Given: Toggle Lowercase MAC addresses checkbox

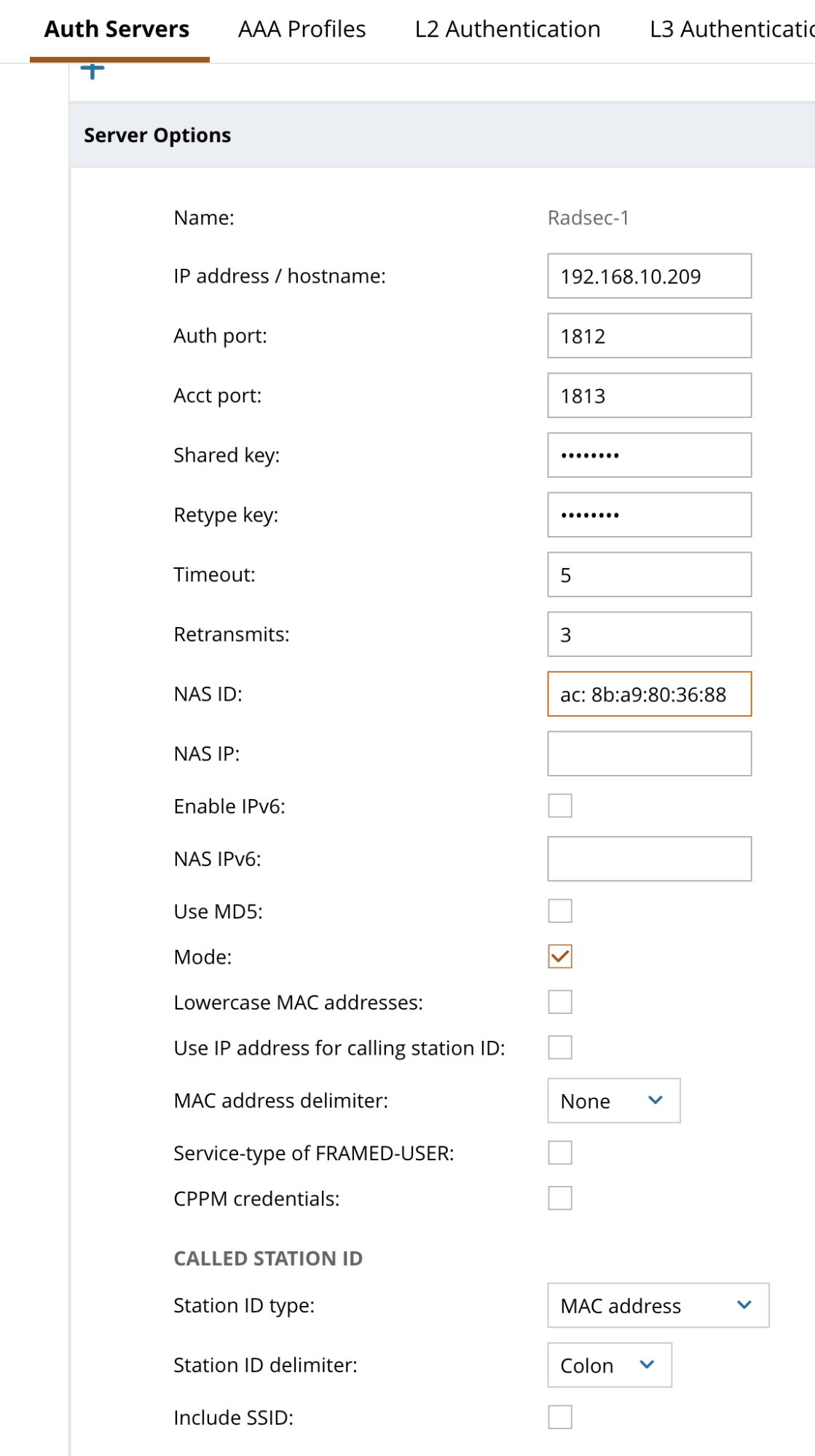Looking at the screenshot, I should click(x=559, y=1002).
